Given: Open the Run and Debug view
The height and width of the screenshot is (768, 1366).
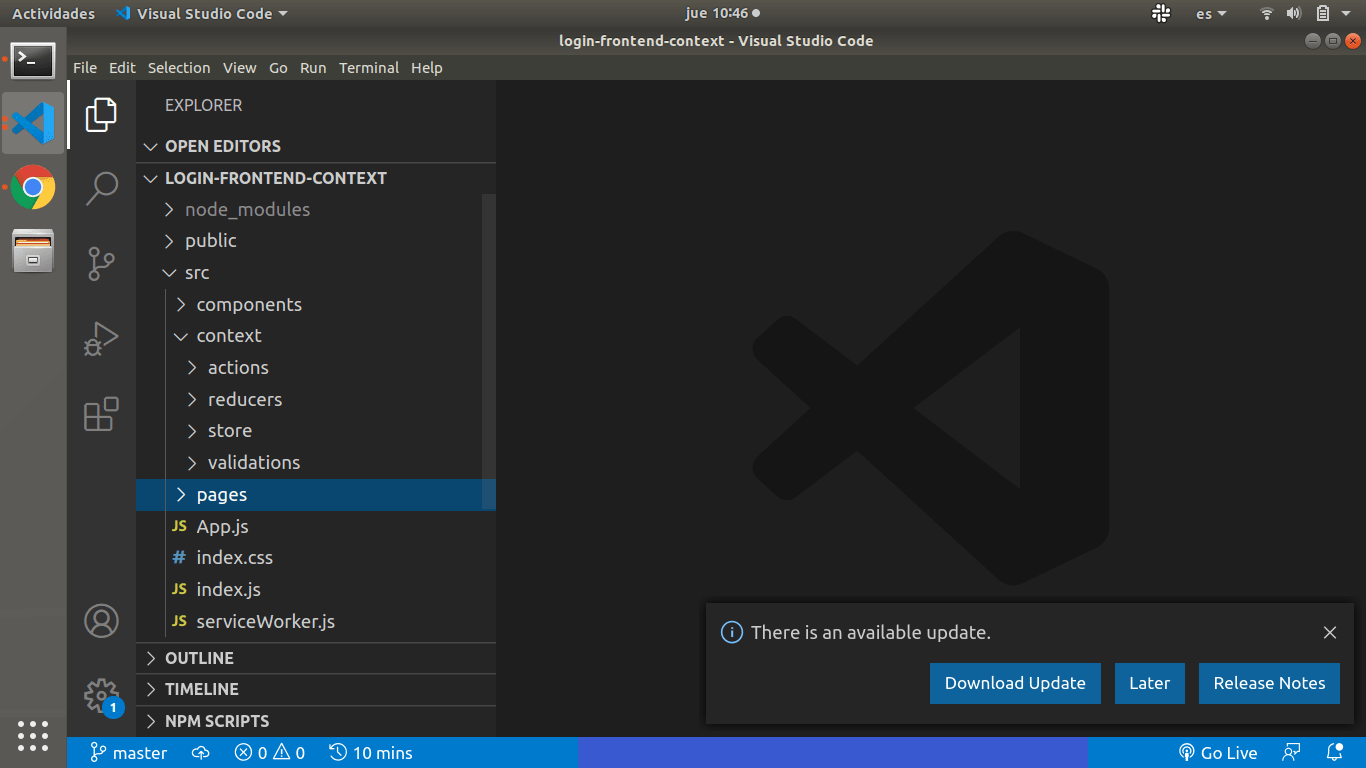Looking at the screenshot, I should (101, 339).
